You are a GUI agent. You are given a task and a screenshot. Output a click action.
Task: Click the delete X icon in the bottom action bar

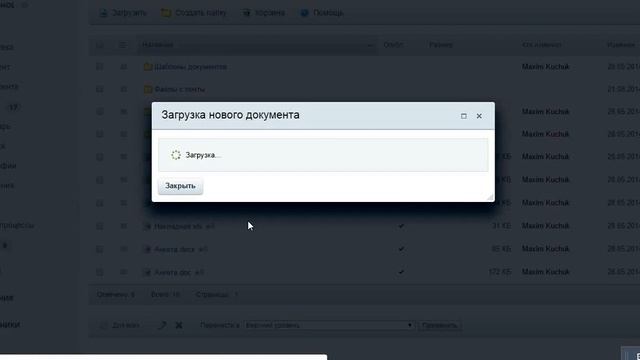click(179, 325)
